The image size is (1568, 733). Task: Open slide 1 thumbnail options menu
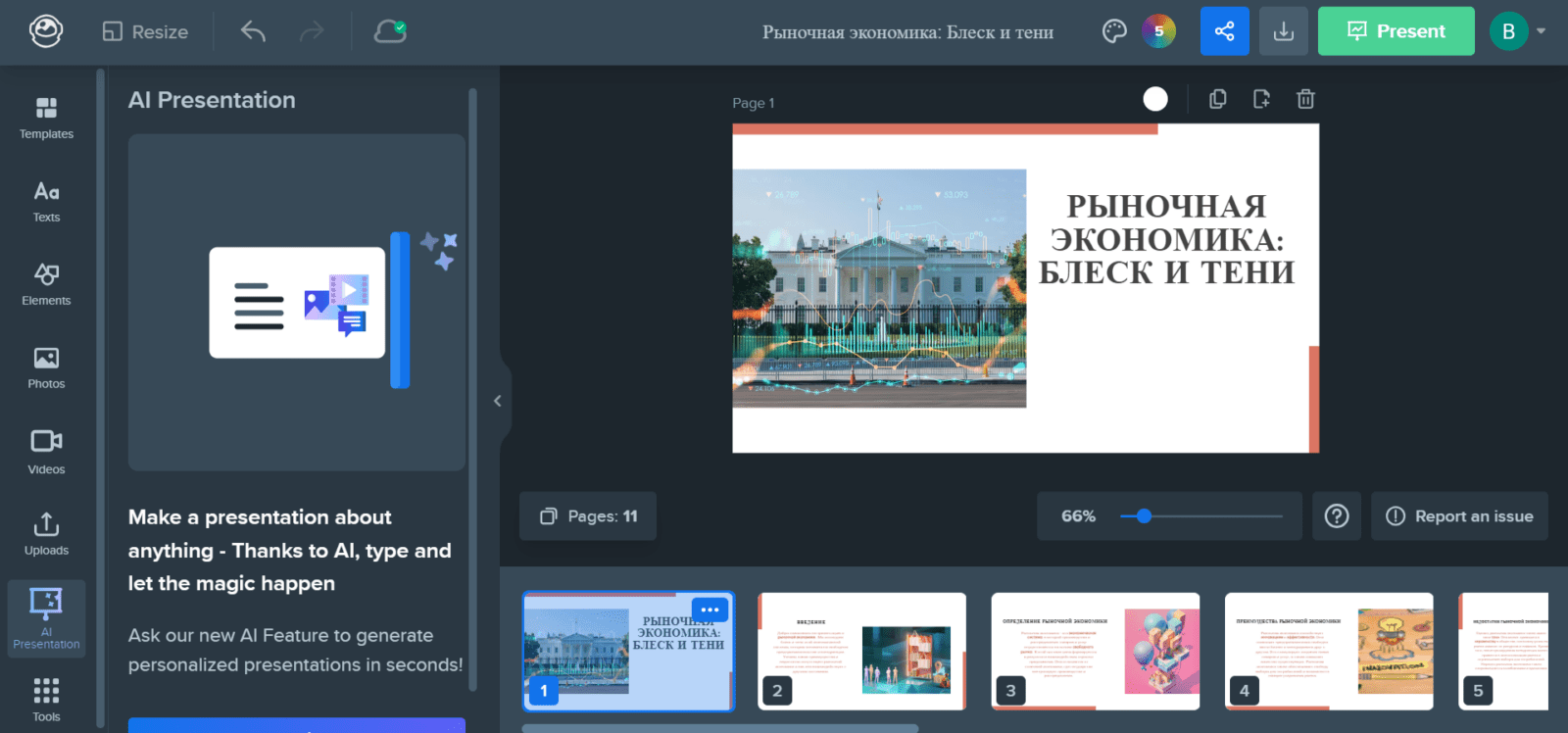710,610
